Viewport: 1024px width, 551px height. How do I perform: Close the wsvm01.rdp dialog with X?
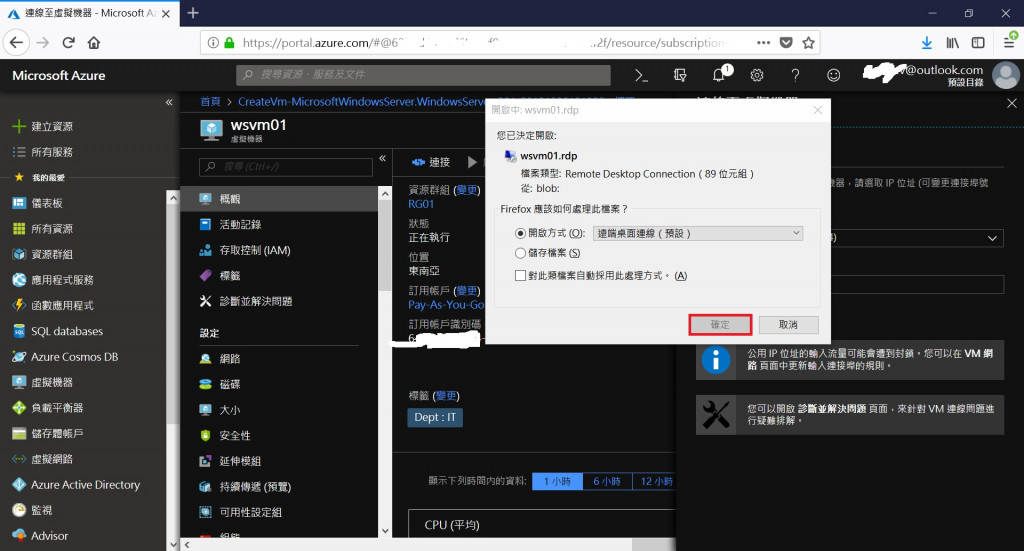(x=818, y=110)
